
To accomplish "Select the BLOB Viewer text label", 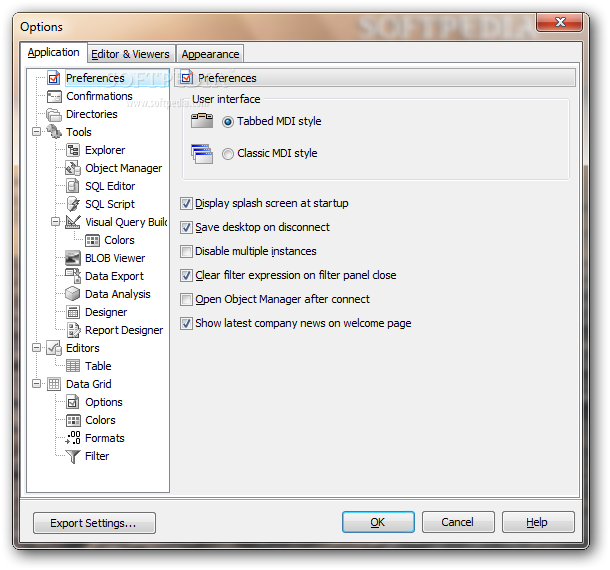I will [x=115, y=258].
